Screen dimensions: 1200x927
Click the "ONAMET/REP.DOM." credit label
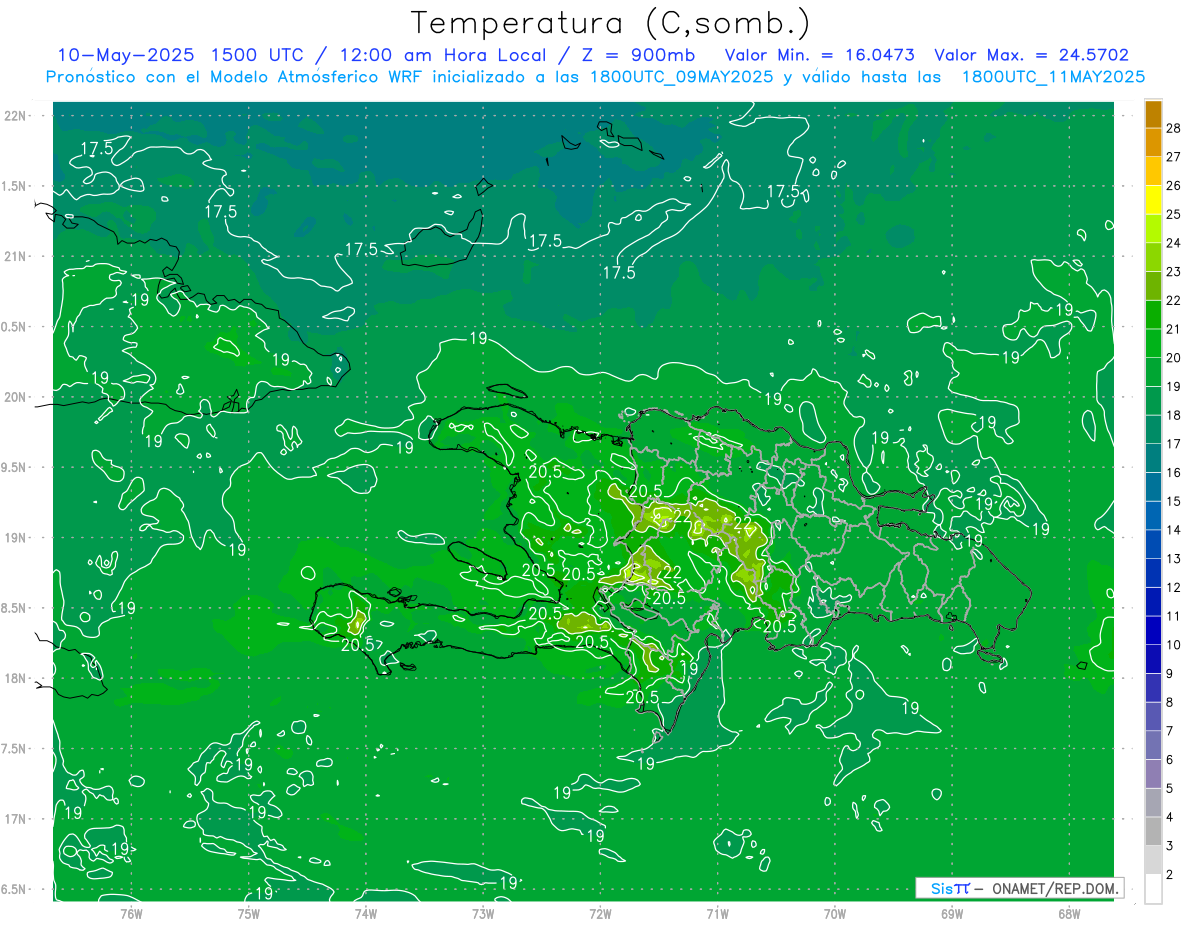pyautogui.click(x=1055, y=888)
